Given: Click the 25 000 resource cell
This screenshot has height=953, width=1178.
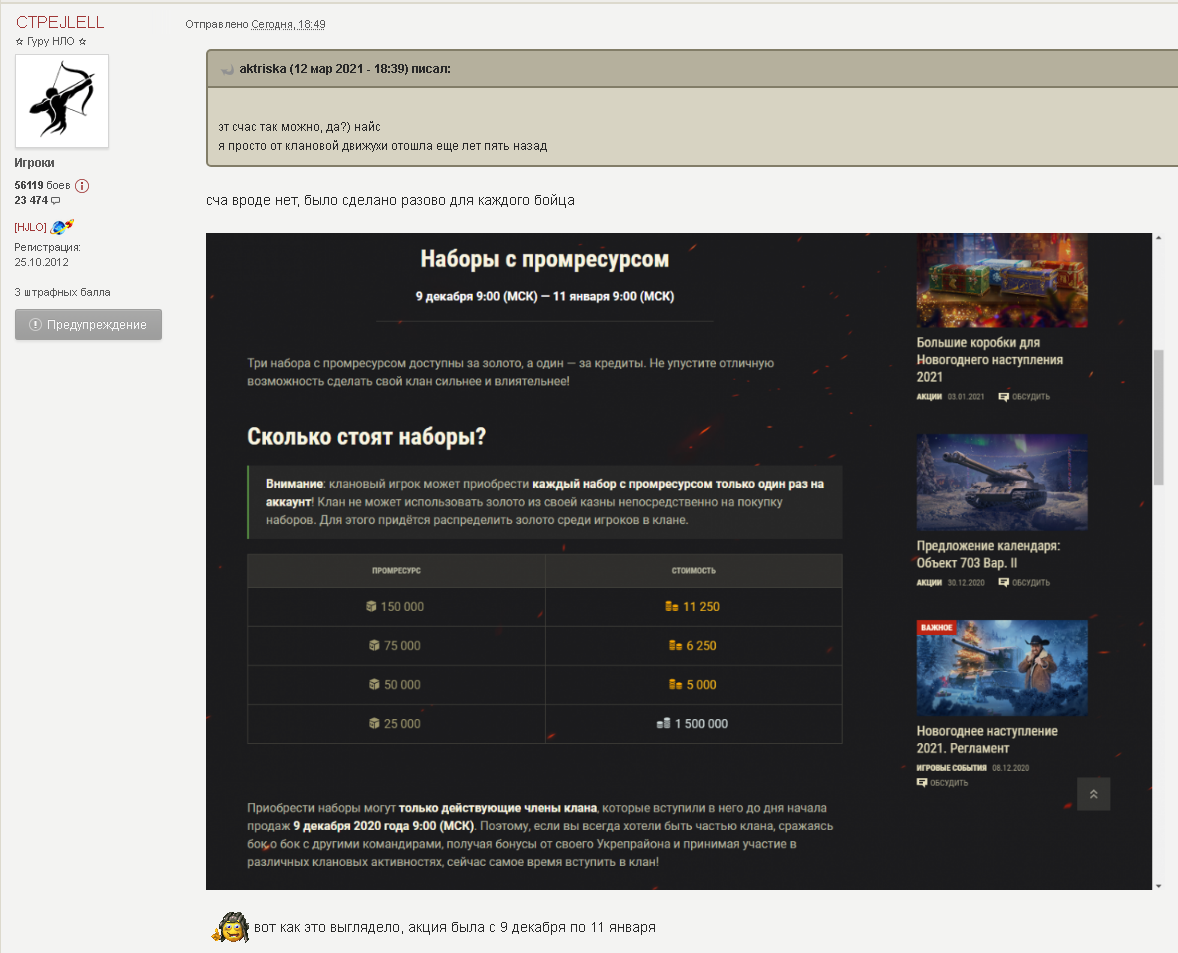Looking at the screenshot, I should [396, 724].
